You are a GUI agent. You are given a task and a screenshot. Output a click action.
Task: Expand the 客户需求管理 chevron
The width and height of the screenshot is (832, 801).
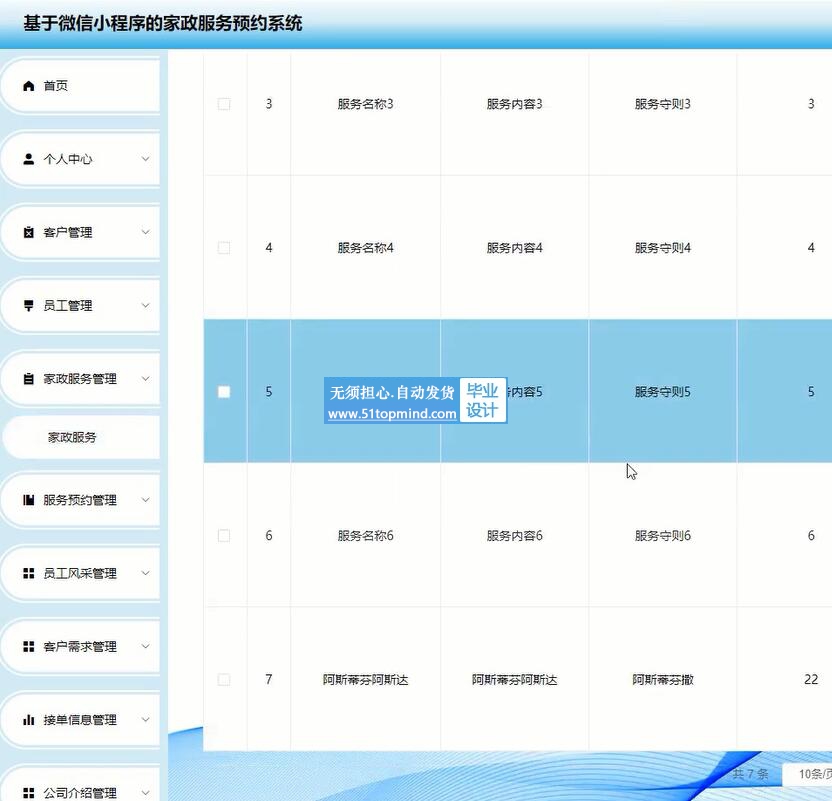click(145, 646)
